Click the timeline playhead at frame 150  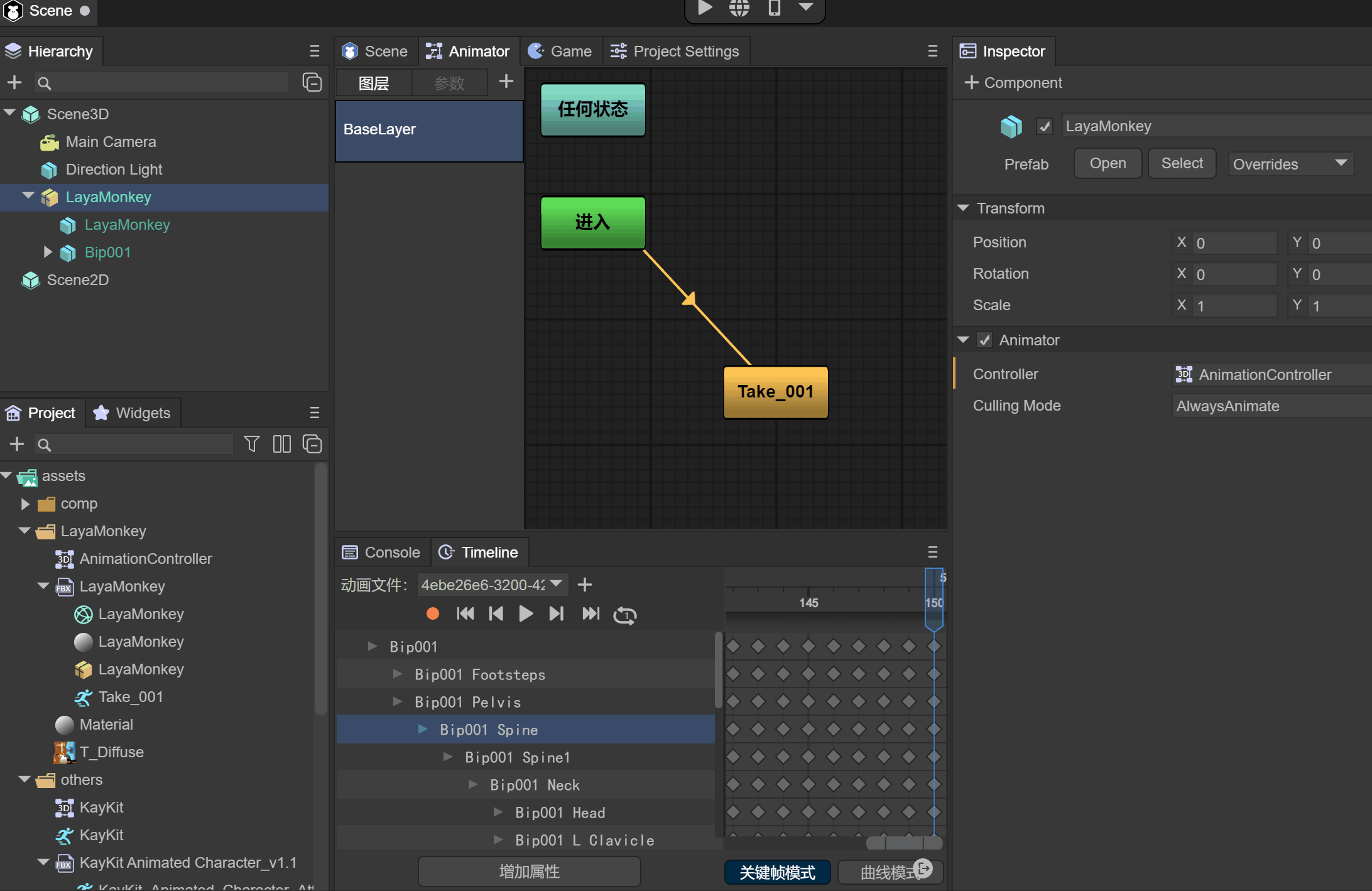[934, 602]
